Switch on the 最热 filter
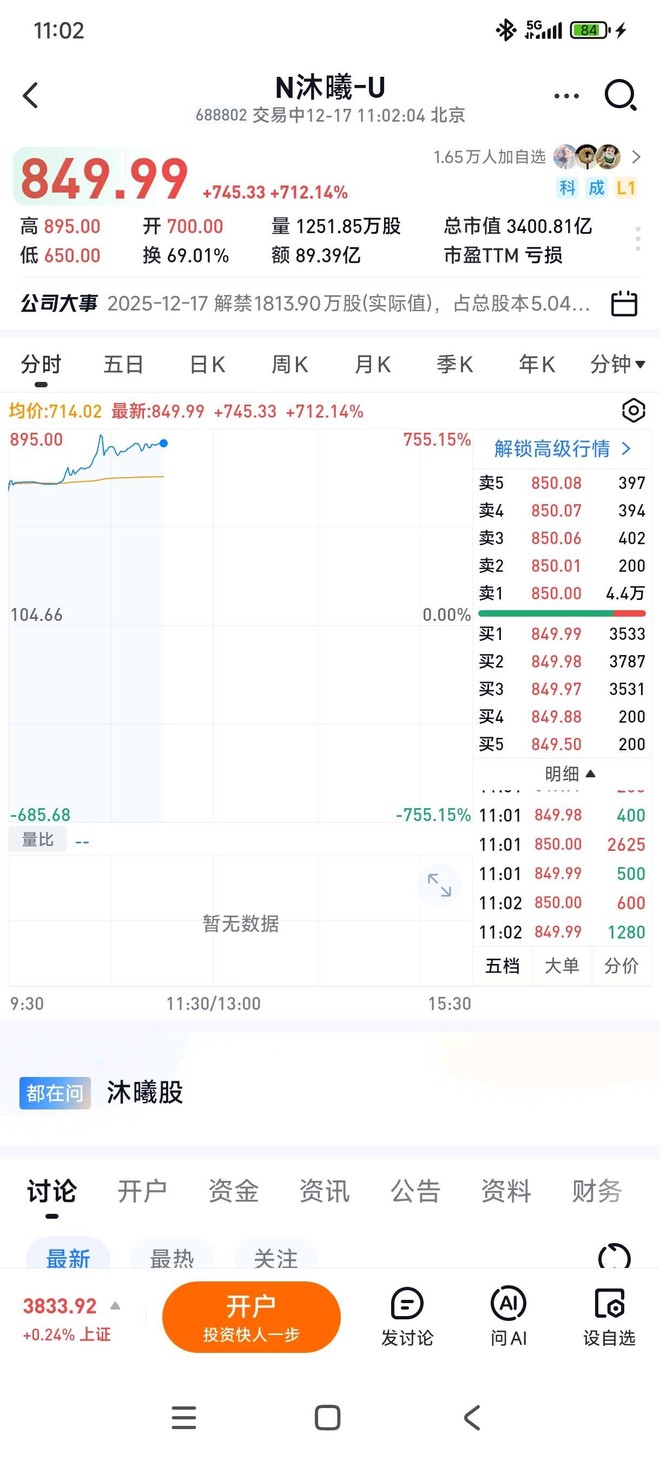The image size is (660, 1467). 172,1259
